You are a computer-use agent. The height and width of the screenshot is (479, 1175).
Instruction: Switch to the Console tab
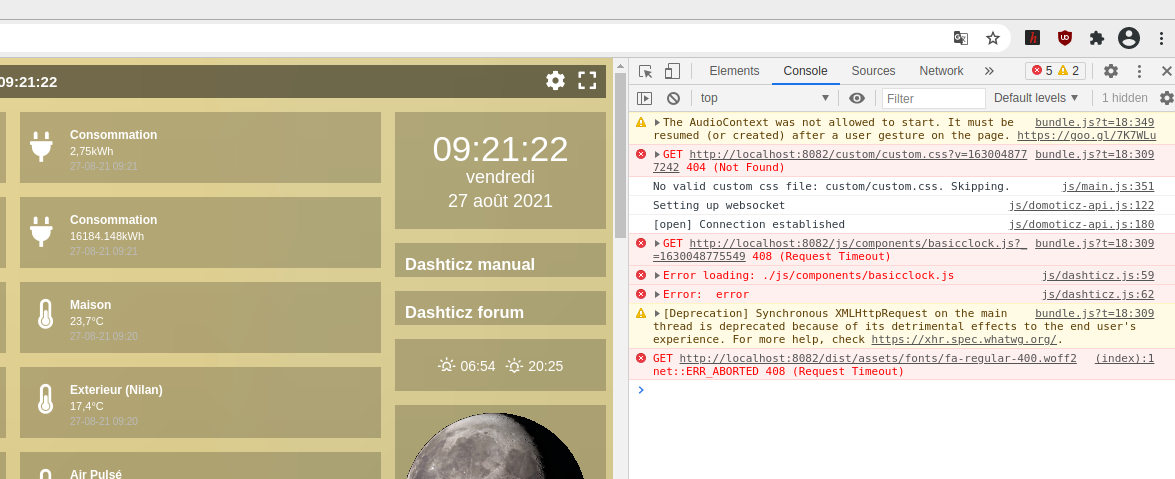point(806,71)
